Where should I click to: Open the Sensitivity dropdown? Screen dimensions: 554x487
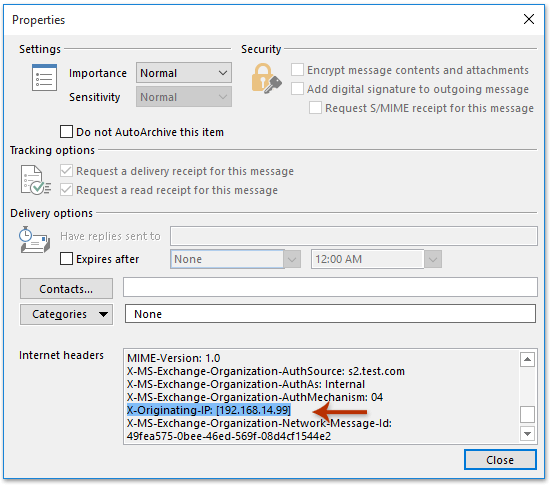[184, 97]
